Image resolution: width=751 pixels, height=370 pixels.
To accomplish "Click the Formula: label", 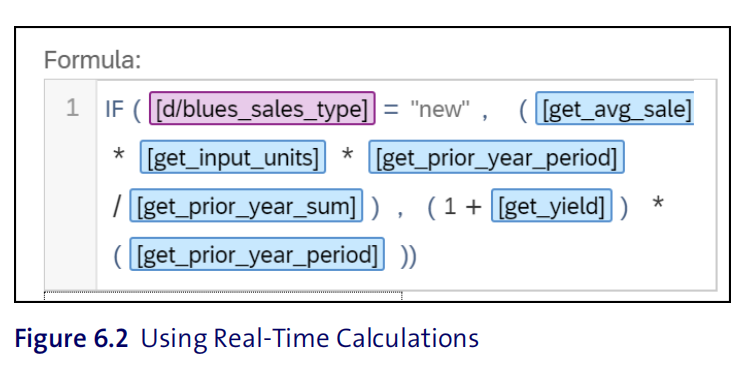I will pyautogui.click(x=92, y=60).
